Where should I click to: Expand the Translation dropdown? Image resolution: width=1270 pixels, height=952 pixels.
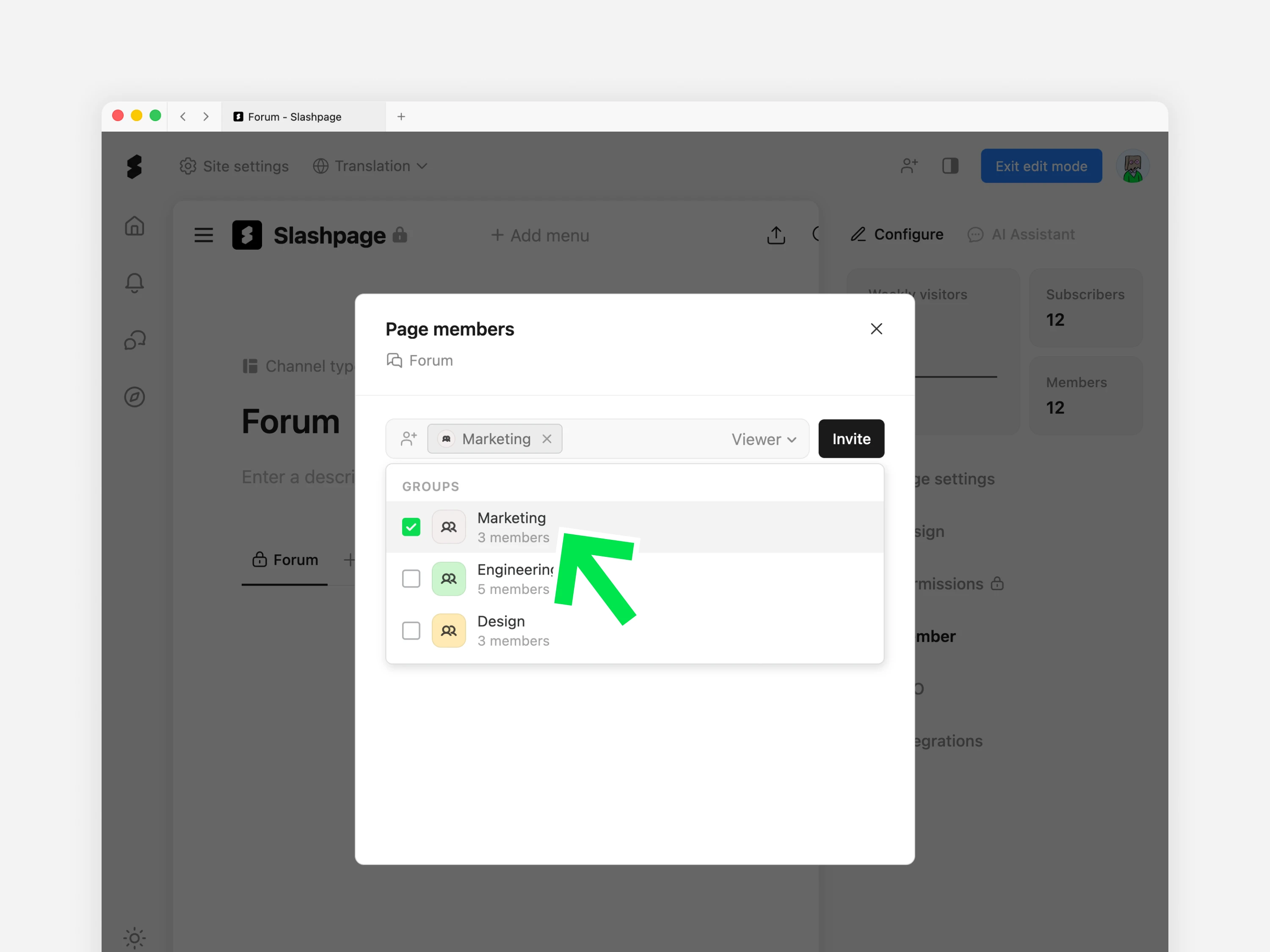pos(370,166)
